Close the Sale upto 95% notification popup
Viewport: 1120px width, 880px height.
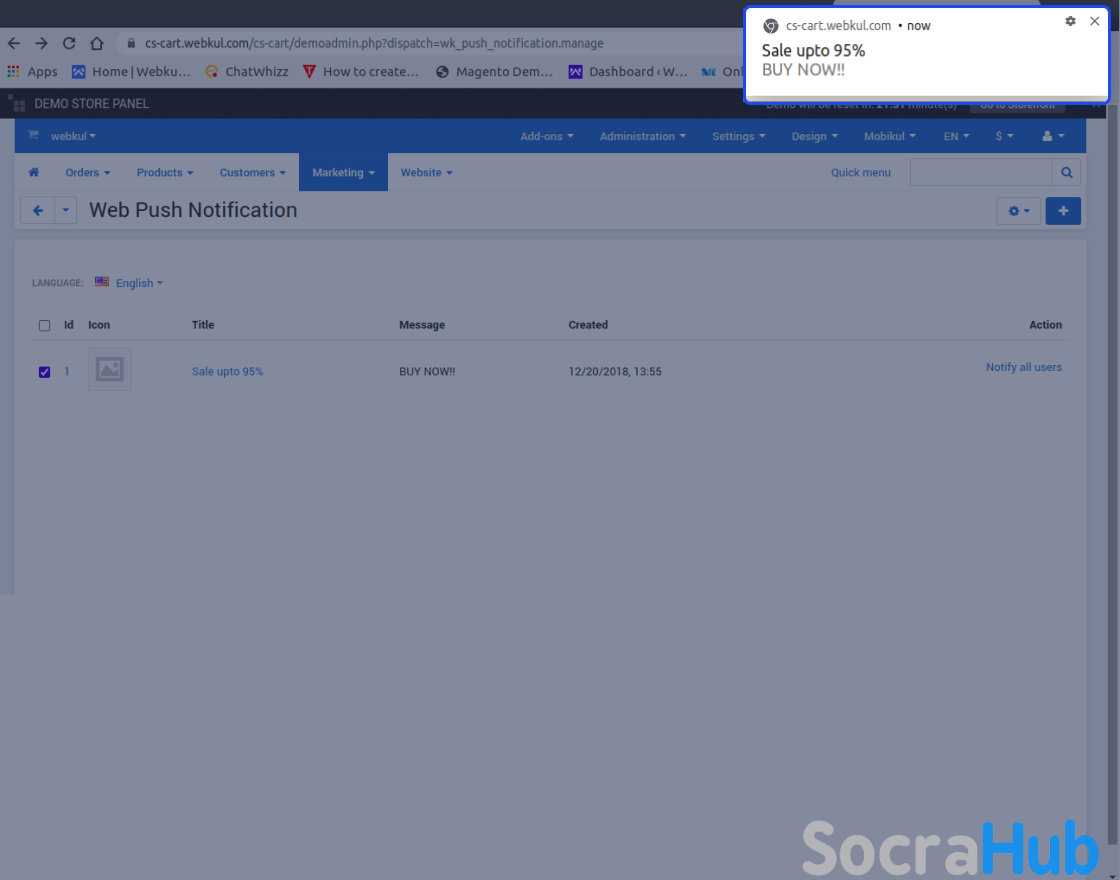click(1094, 21)
